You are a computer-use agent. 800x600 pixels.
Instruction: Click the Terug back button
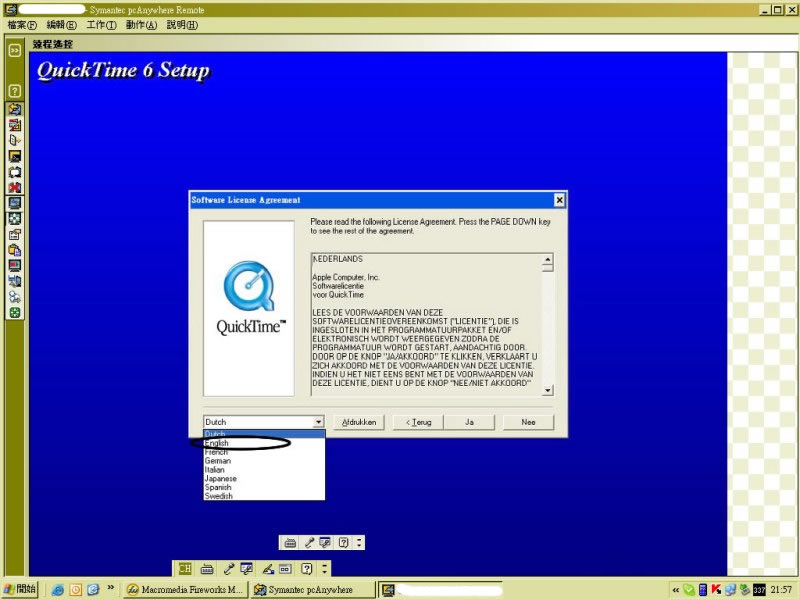click(418, 422)
